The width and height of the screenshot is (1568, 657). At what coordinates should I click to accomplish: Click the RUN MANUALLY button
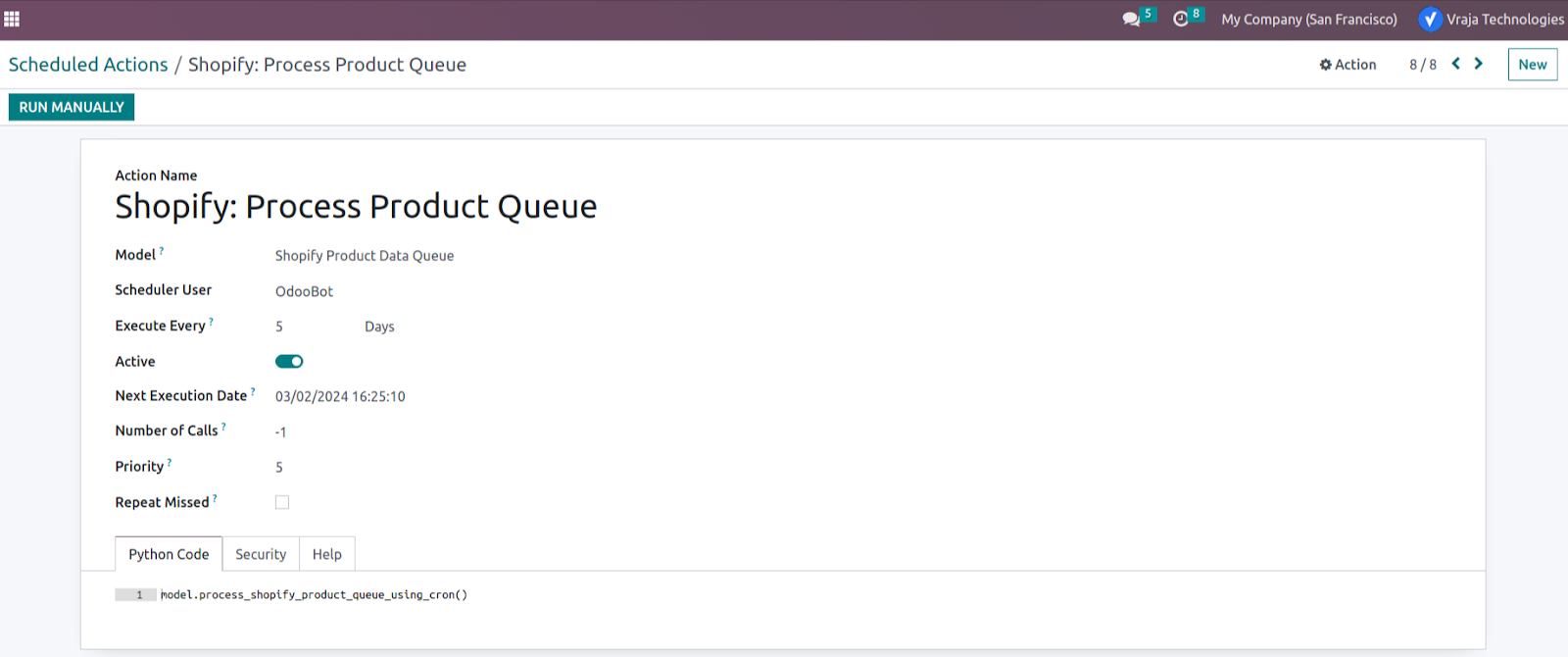point(72,107)
